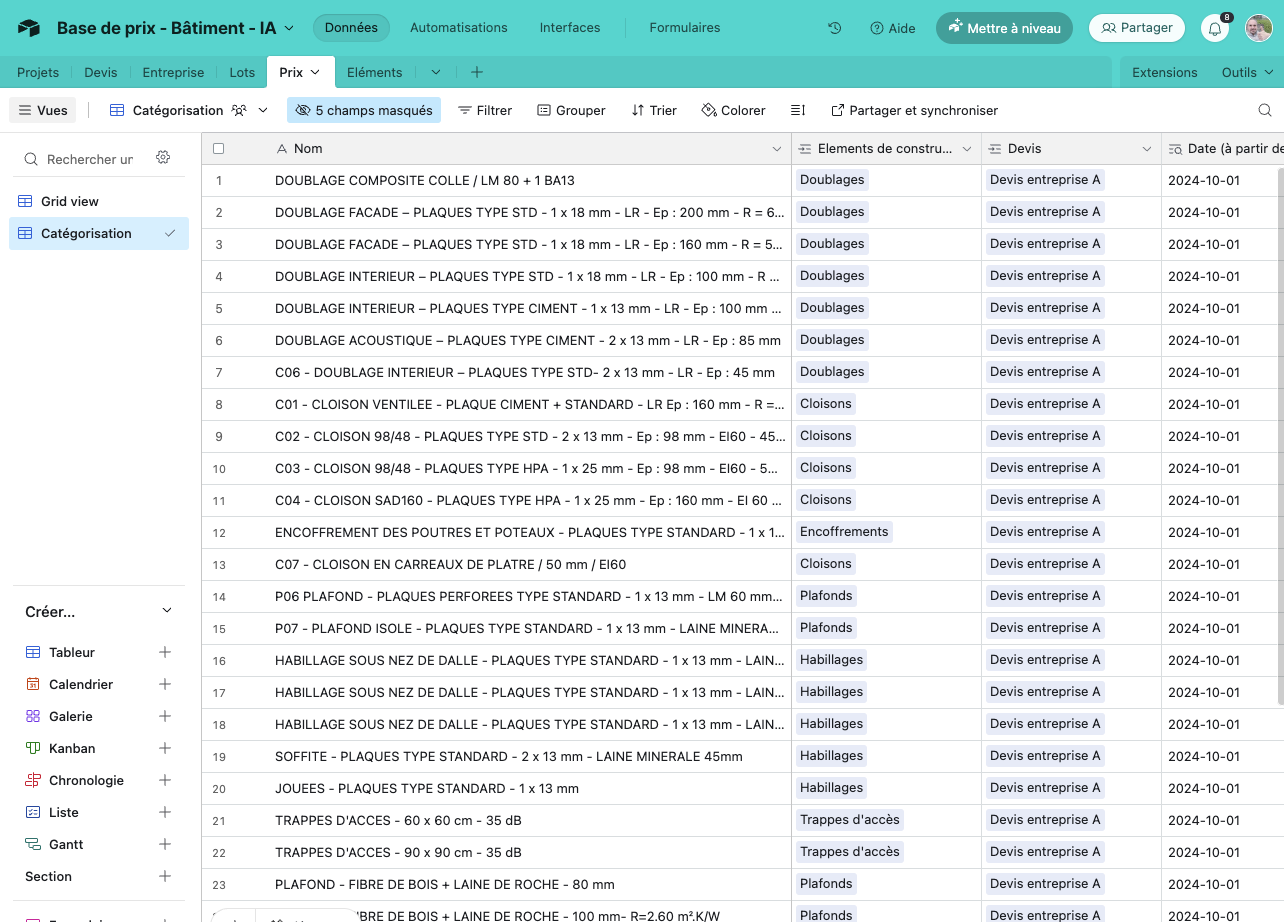Image resolution: width=1284 pixels, height=922 pixels.
Task: Add a Kanban view with plus
Action: 165,748
